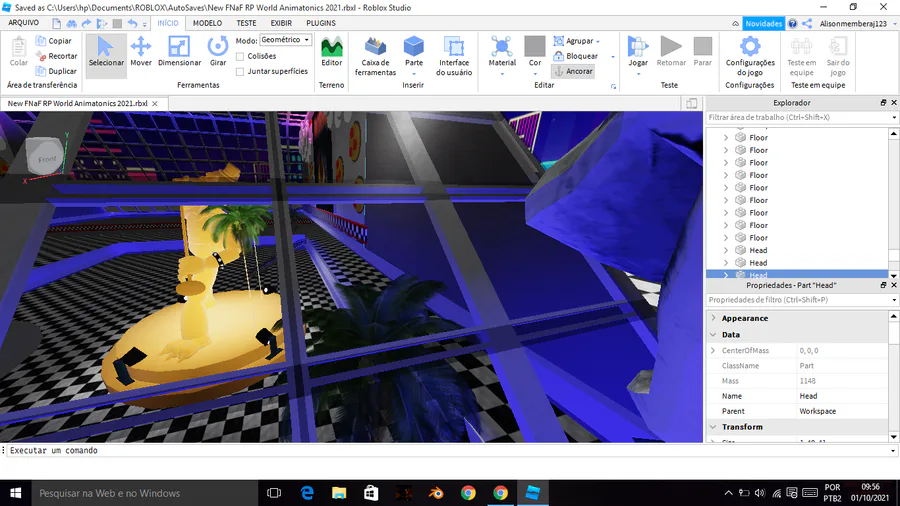The width and height of the screenshot is (900, 506).
Task: Click the volume icon in system tray
Action: pyautogui.click(x=760, y=493)
